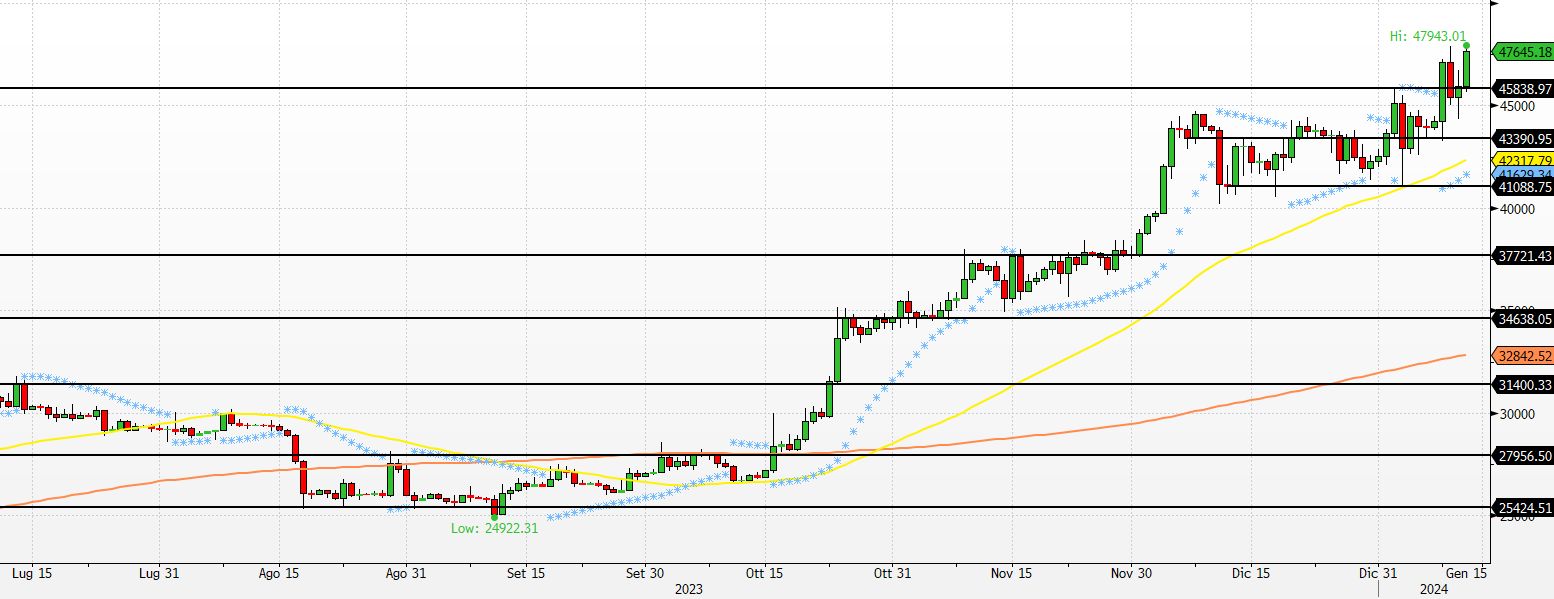Select the 34638.05 price level label
This screenshot has width=1554, height=599.
click(x=1523, y=319)
